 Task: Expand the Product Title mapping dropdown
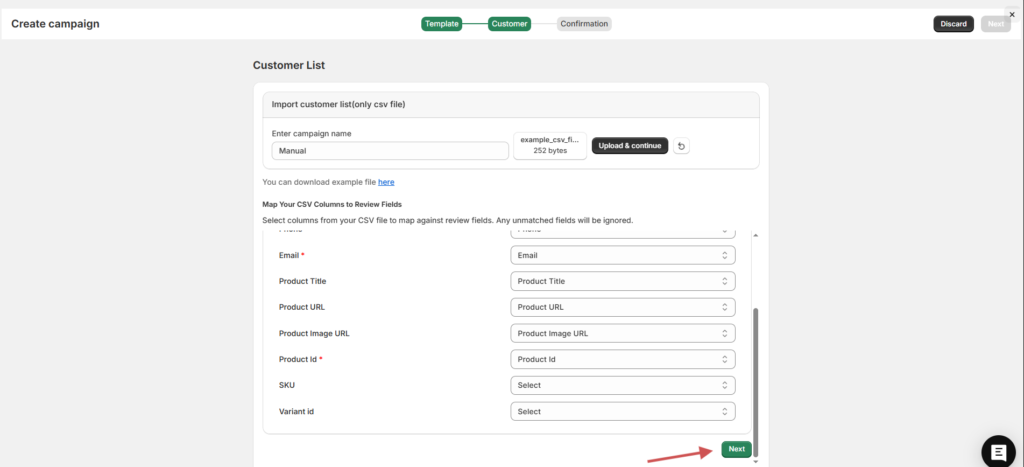coord(622,281)
